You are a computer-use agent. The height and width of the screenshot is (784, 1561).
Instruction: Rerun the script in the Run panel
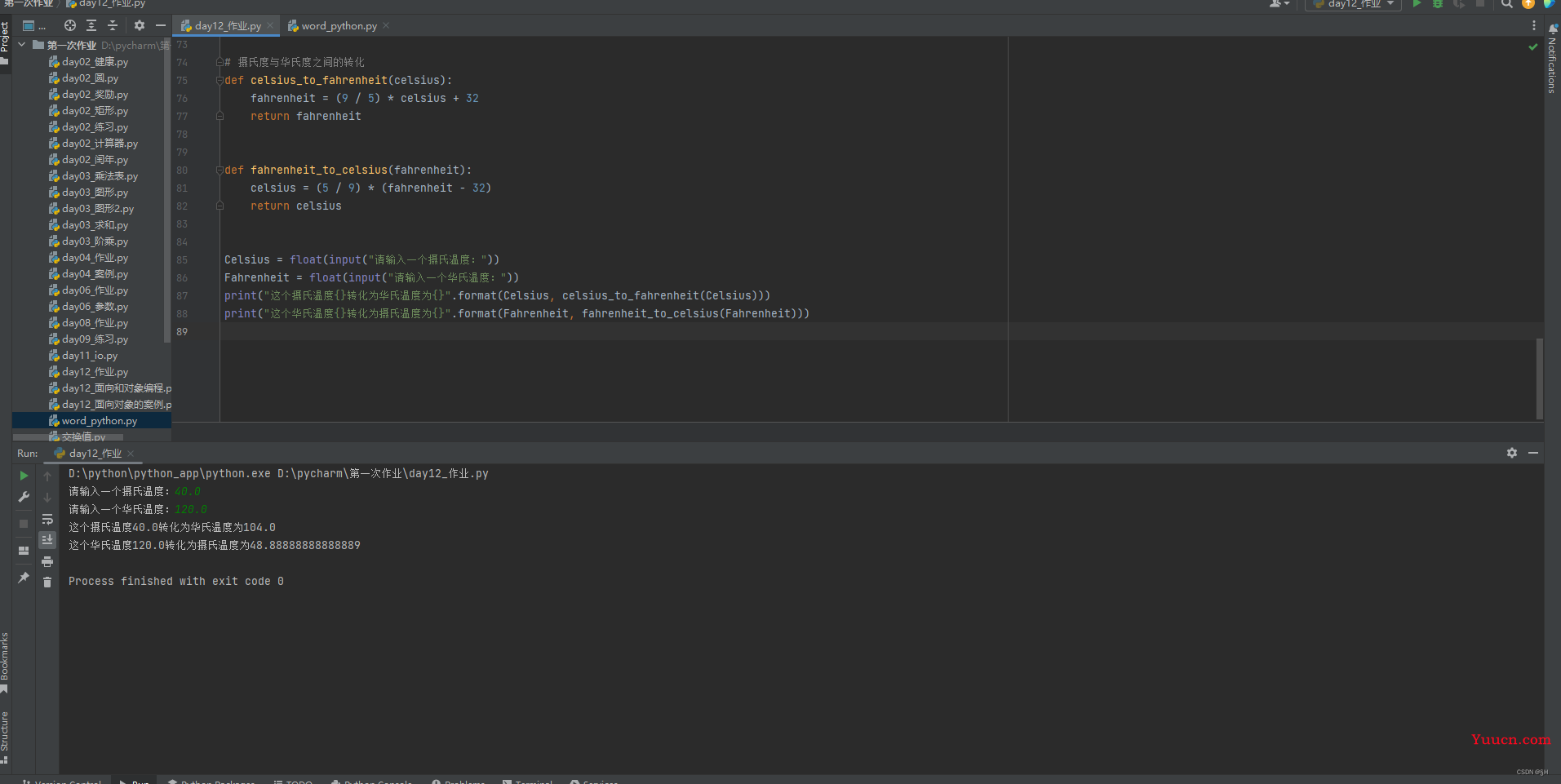tap(24, 476)
